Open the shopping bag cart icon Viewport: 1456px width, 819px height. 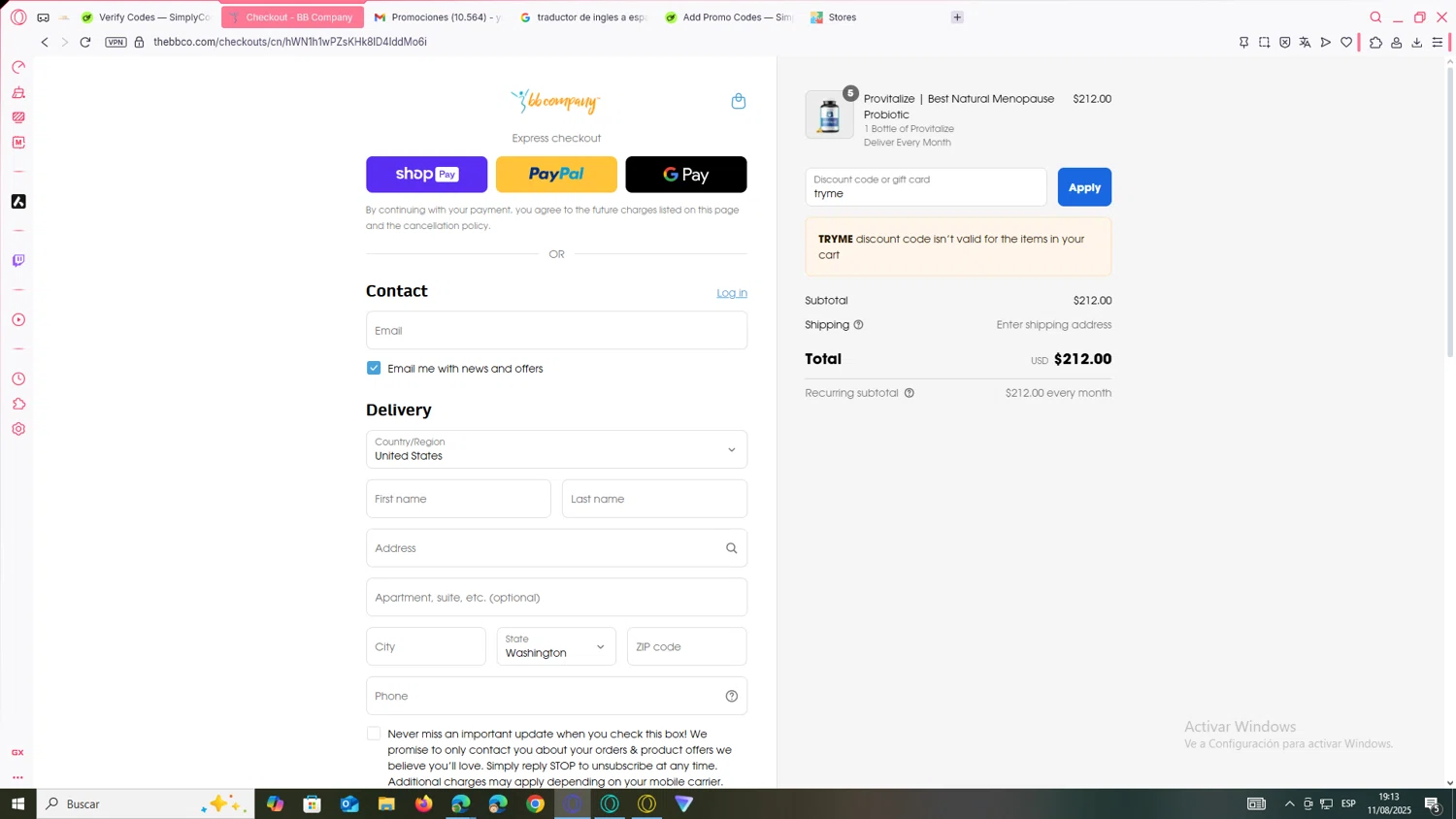click(x=738, y=101)
